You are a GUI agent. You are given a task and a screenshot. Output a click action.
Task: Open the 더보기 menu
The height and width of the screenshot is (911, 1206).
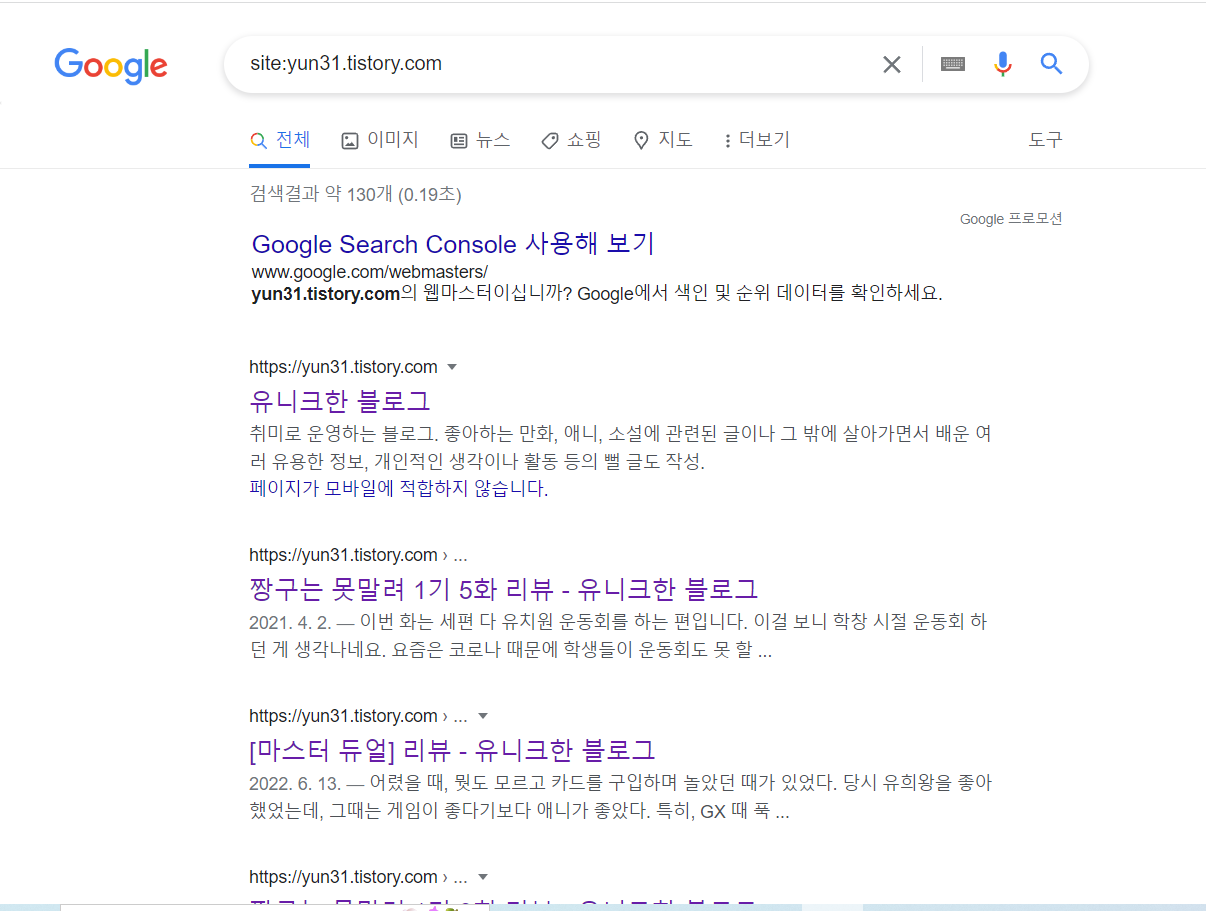point(756,140)
